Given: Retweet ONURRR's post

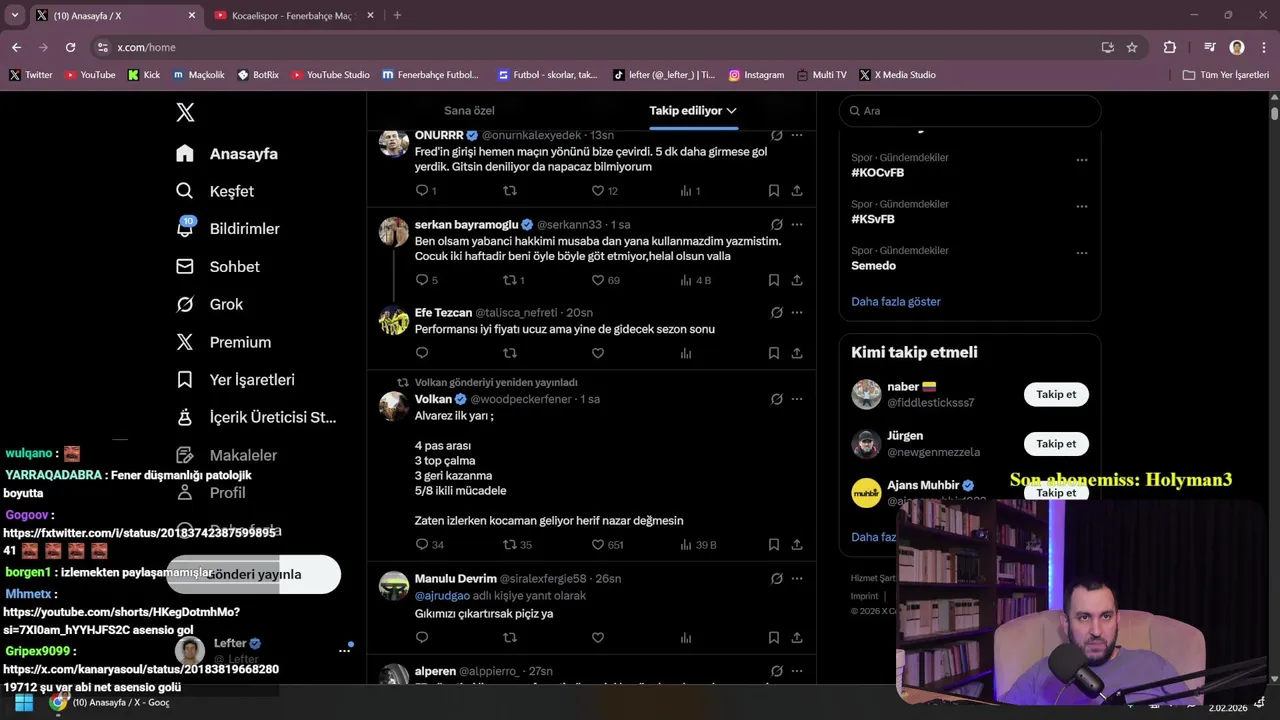Looking at the screenshot, I should pos(510,191).
